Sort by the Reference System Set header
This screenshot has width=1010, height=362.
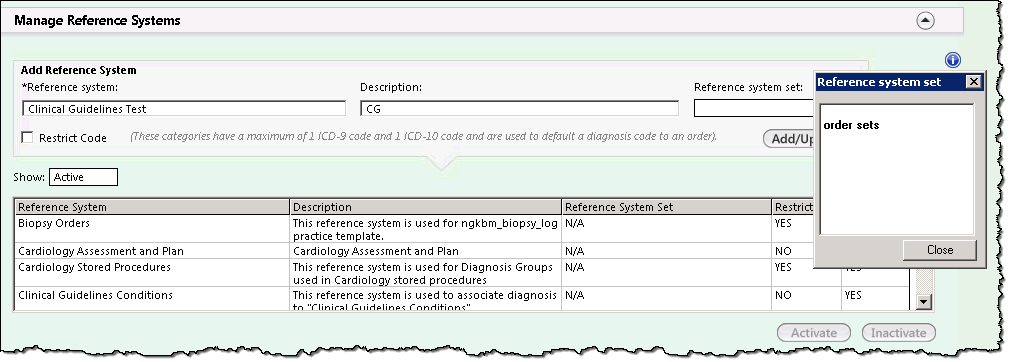tap(667, 207)
